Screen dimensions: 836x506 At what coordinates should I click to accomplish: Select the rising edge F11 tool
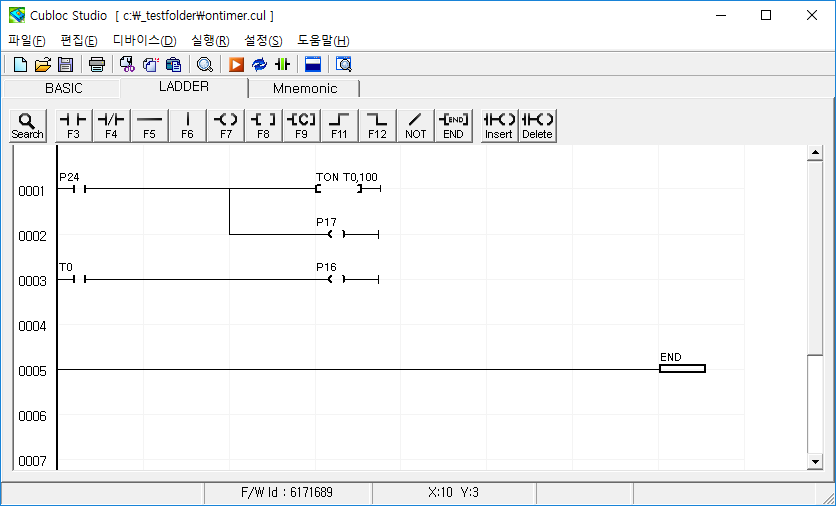click(x=339, y=125)
